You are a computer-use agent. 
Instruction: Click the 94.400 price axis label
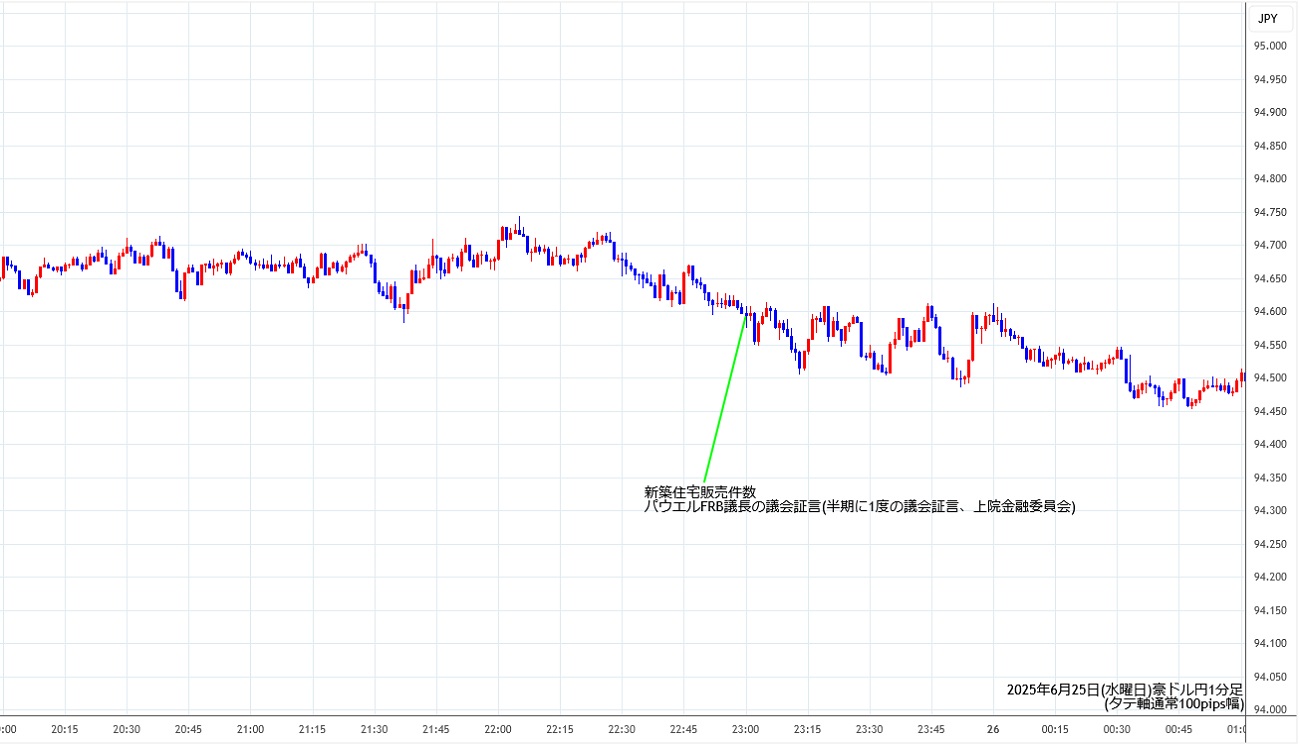(1271, 444)
